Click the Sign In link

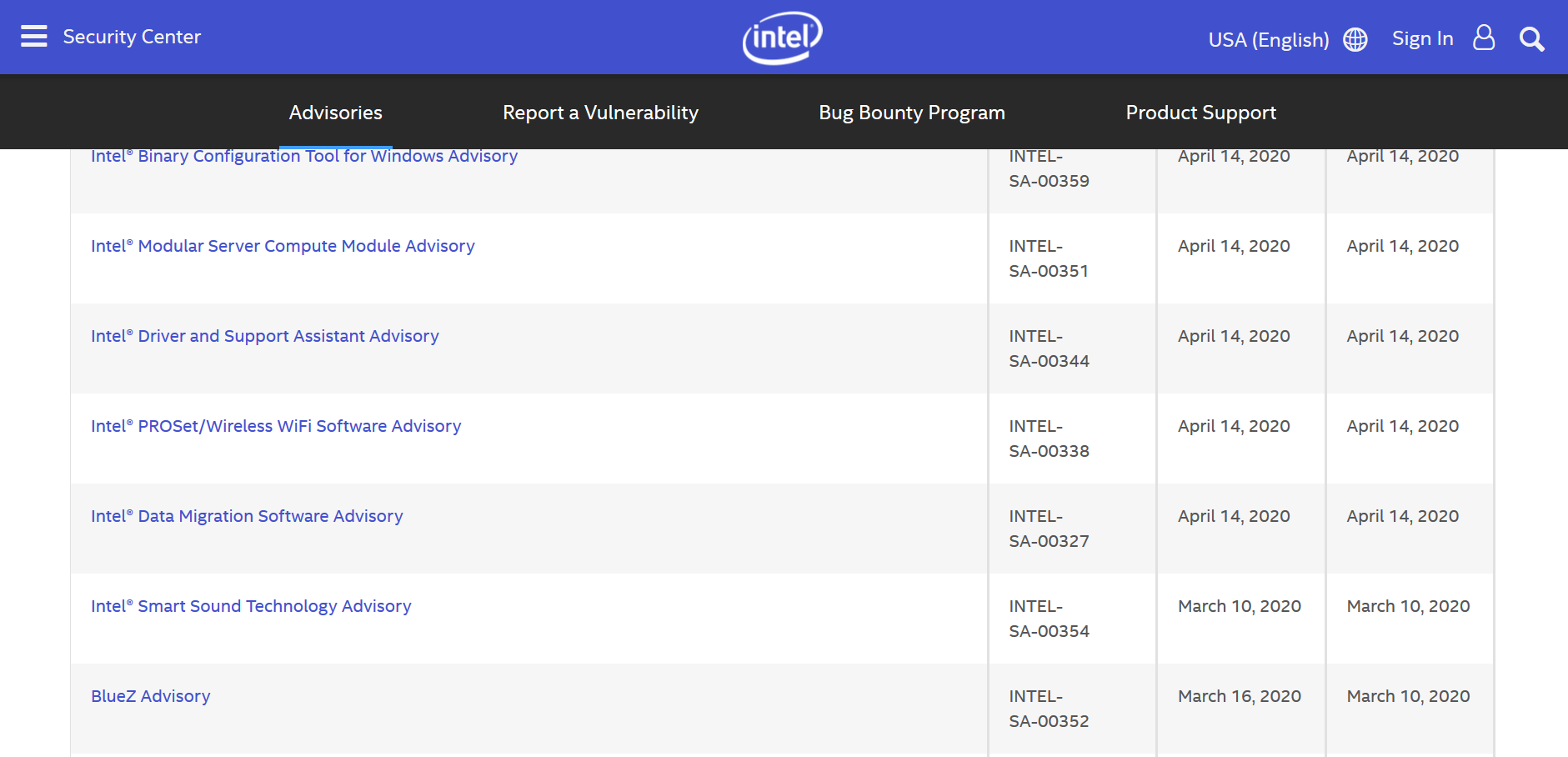1422,39
